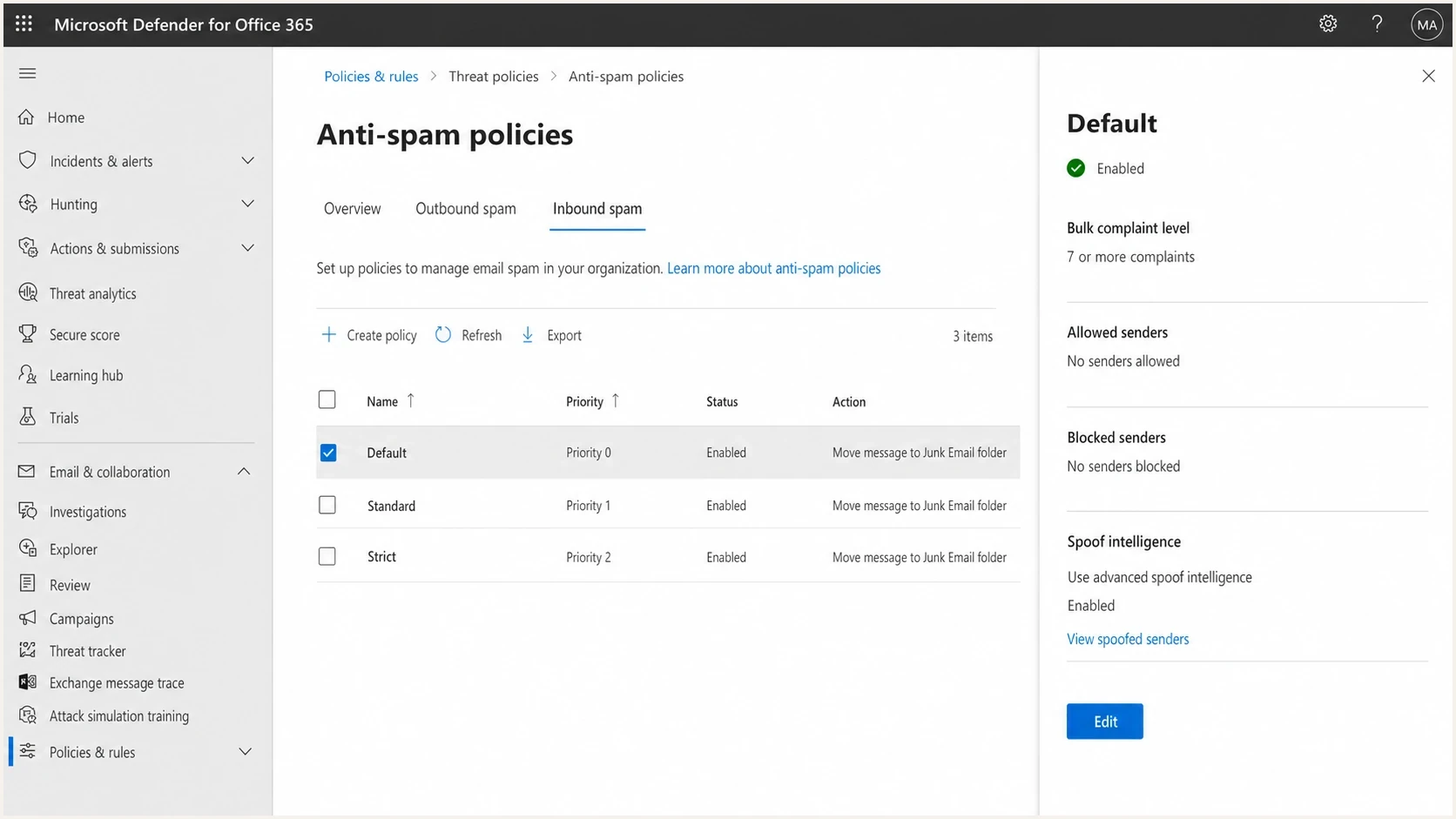This screenshot has height=819, width=1456.
Task: Click the Edit button
Action: 1105,722
